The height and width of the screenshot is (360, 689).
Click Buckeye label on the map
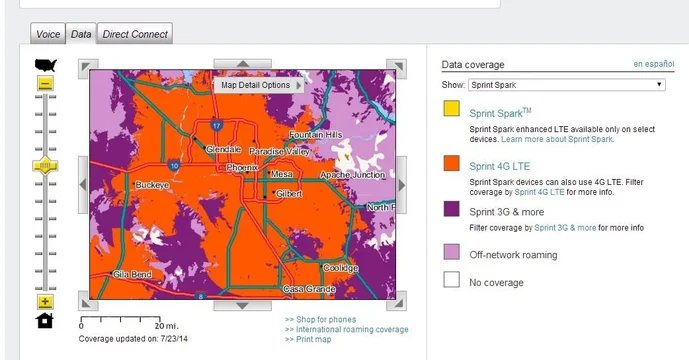tap(152, 185)
